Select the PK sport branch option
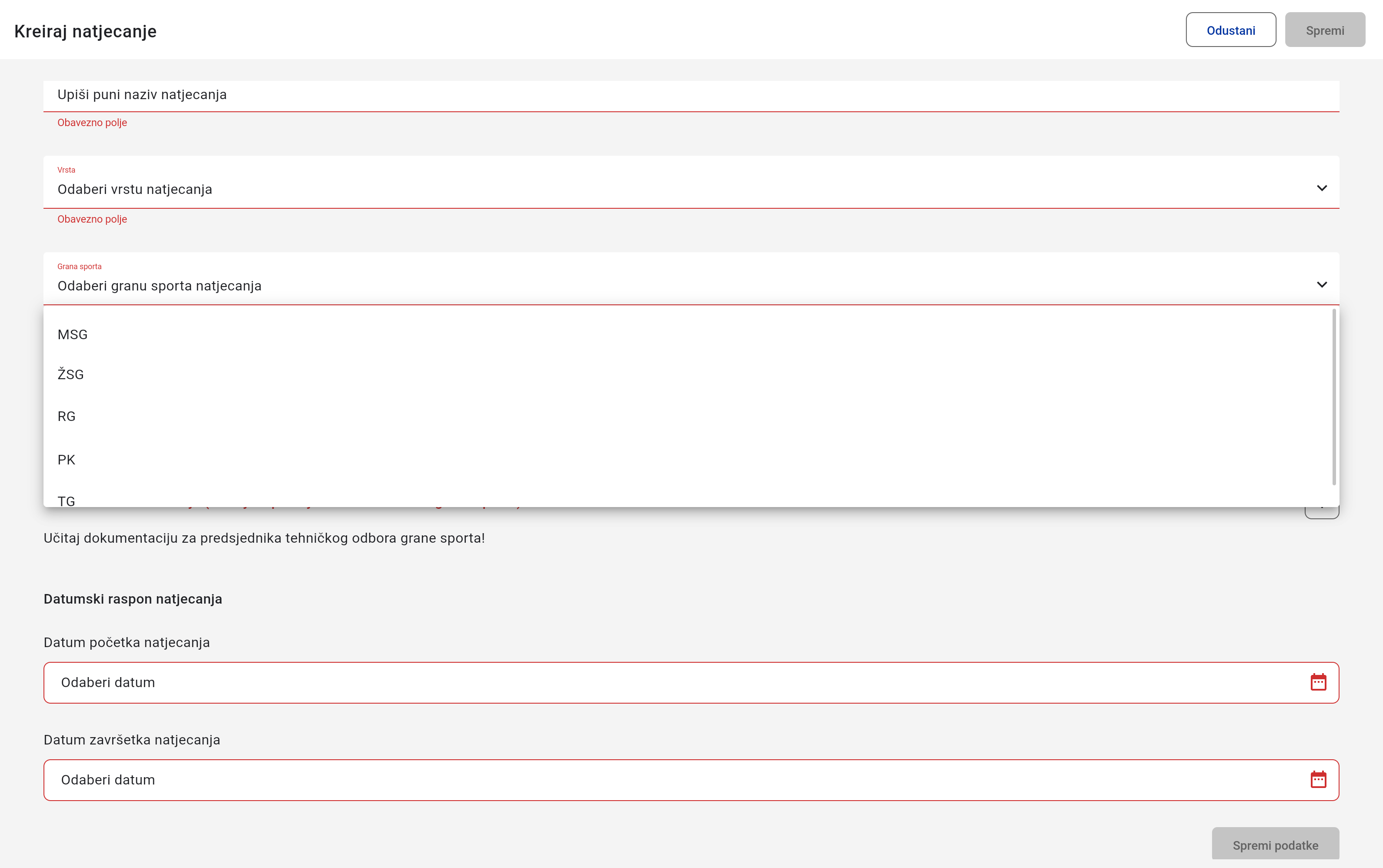This screenshot has width=1383, height=868. (x=67, y=460)
